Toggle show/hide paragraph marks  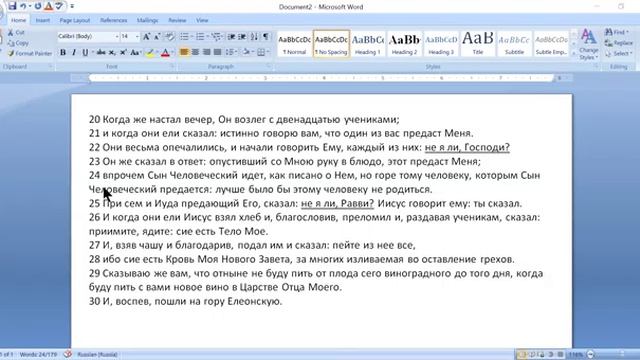266,37
